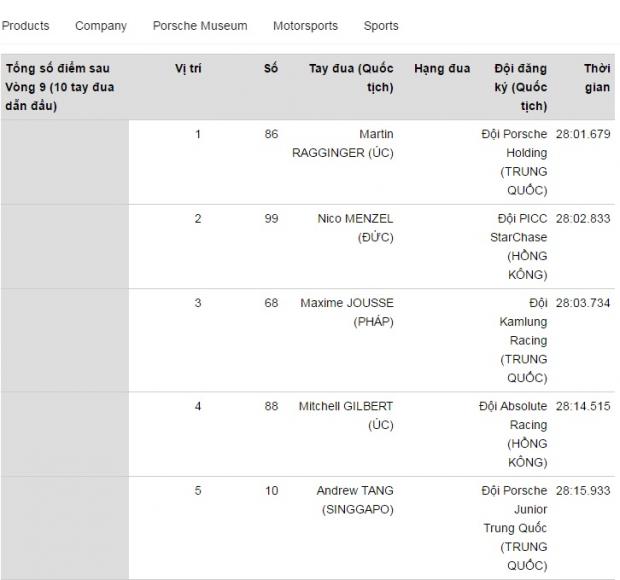Click Maxime JOUSSE in the table

pos(347,312)
